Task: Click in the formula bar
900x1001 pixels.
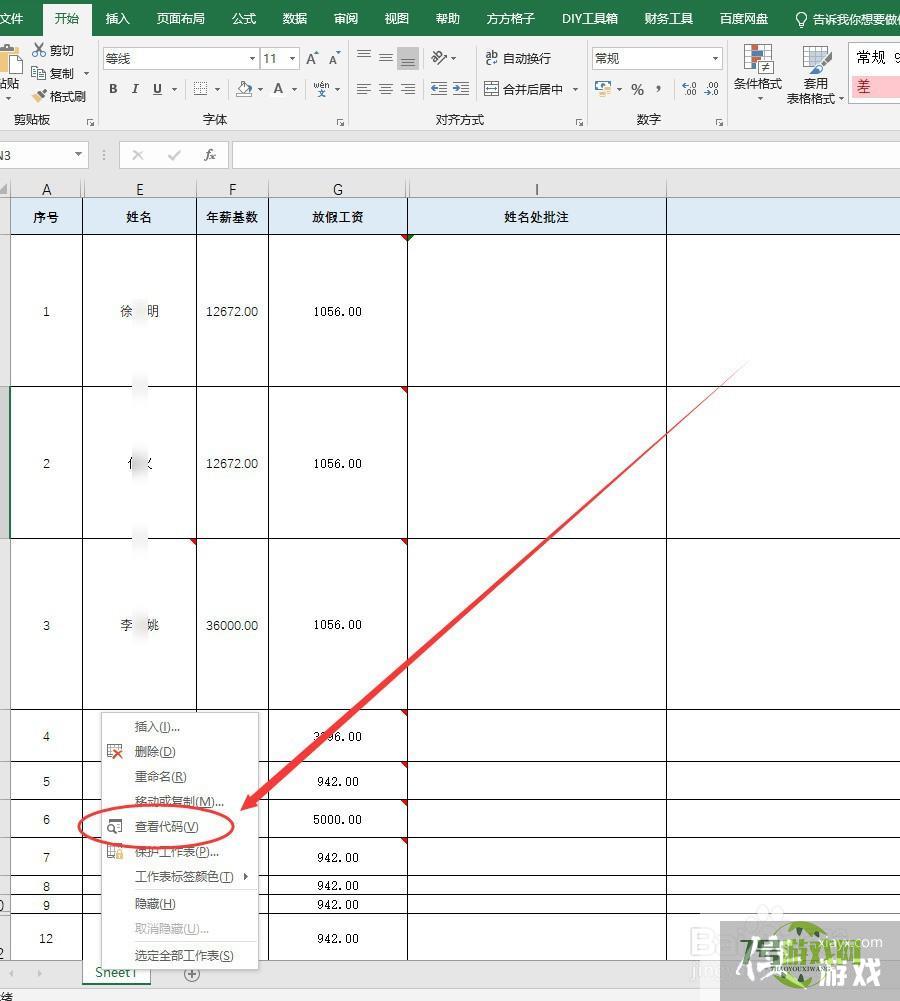Action: [x=566, y=155]
